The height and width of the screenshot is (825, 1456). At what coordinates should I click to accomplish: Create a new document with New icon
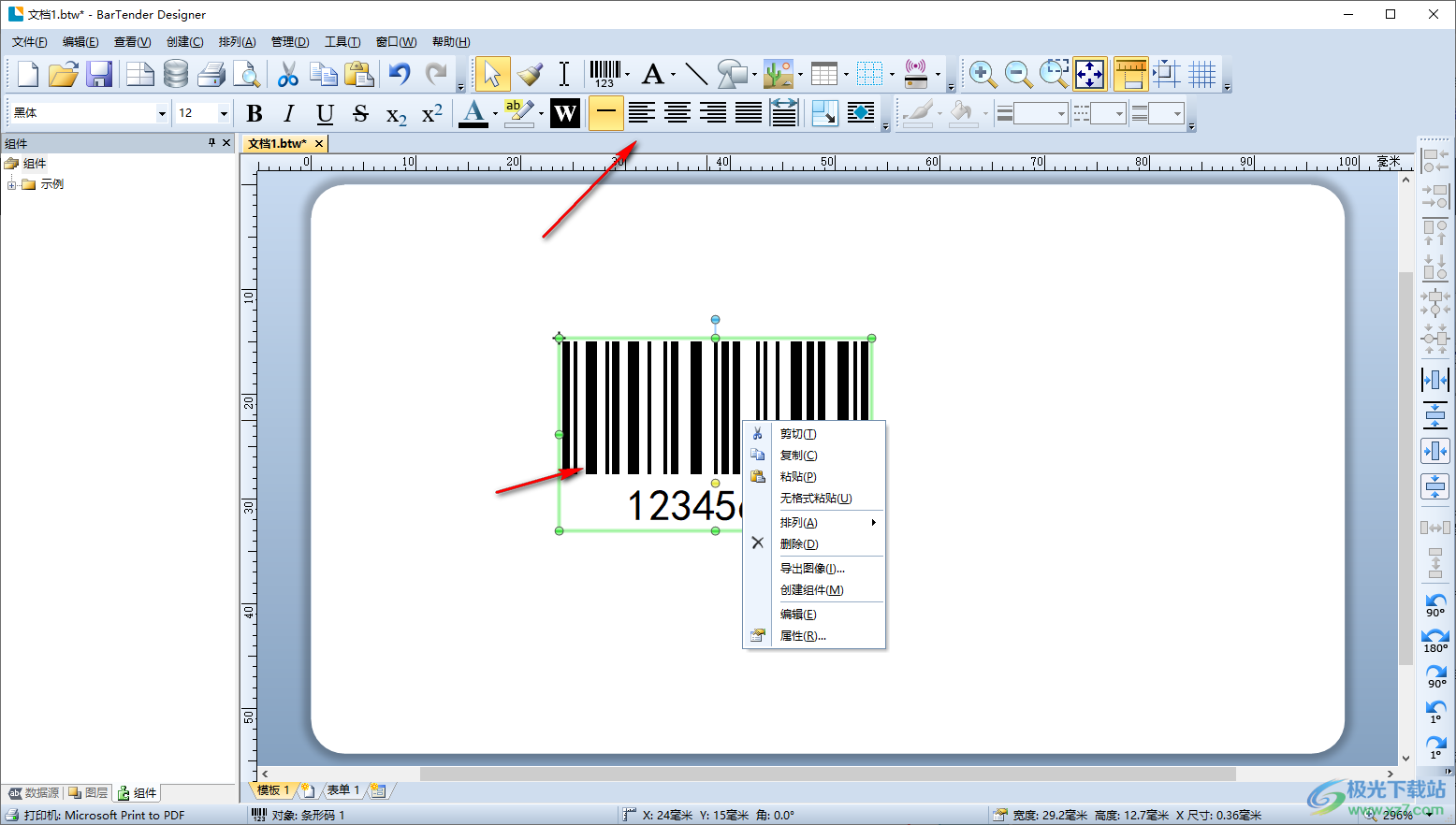(x=28, y=74)
